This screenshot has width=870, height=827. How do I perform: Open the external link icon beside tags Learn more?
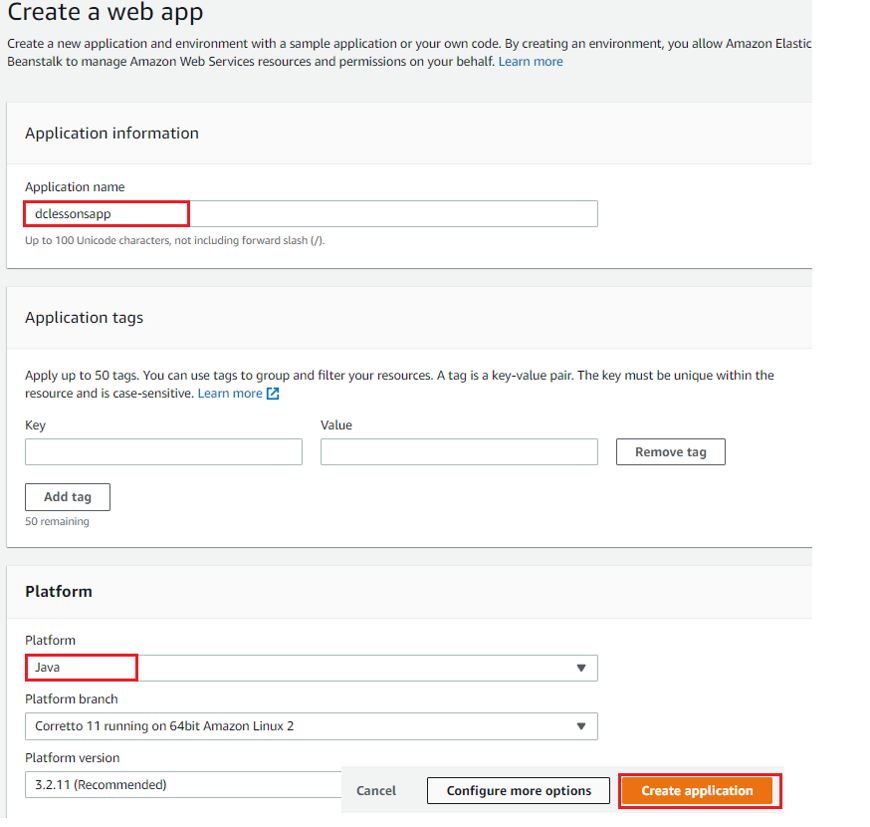click(x=273, y=393)
